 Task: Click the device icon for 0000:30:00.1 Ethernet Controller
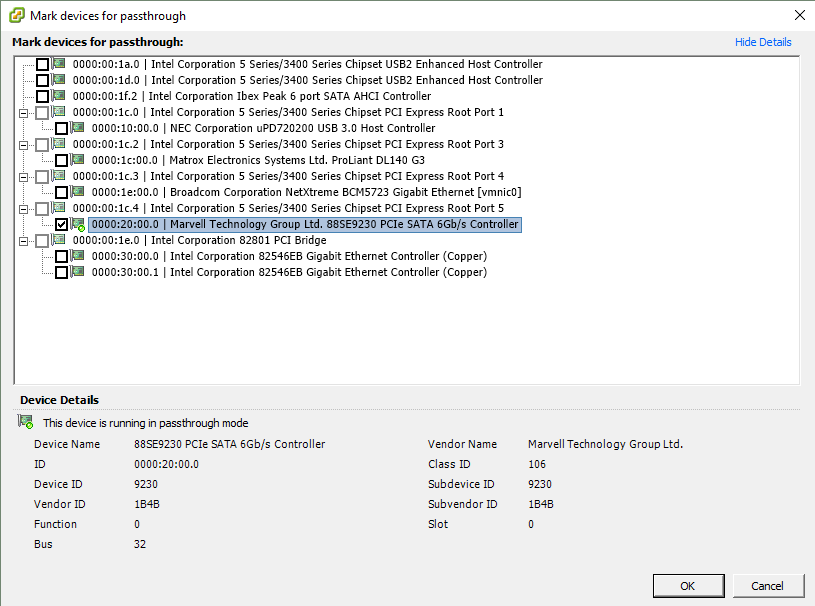[x=78, y=272]
